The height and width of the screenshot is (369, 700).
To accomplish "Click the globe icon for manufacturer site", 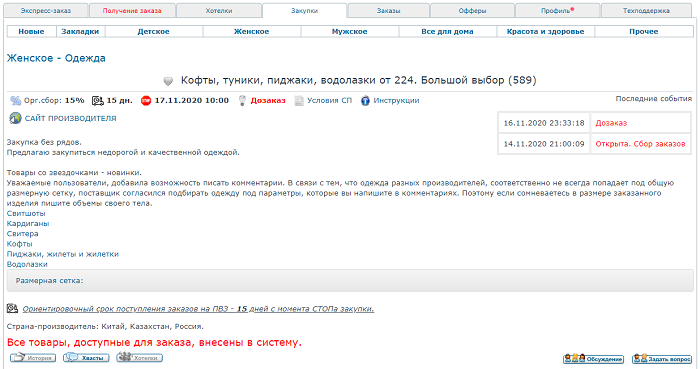I will [15, 118].
